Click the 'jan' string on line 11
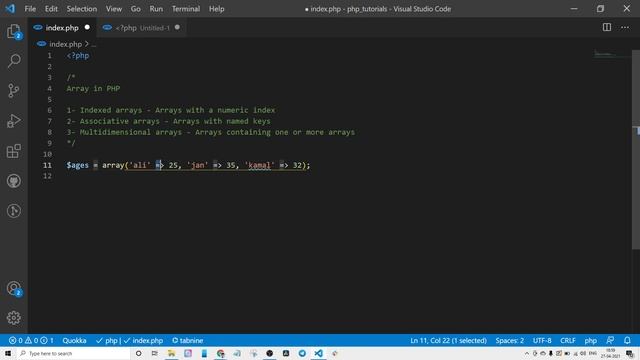The image size is (640, 360). pos(198,165)
